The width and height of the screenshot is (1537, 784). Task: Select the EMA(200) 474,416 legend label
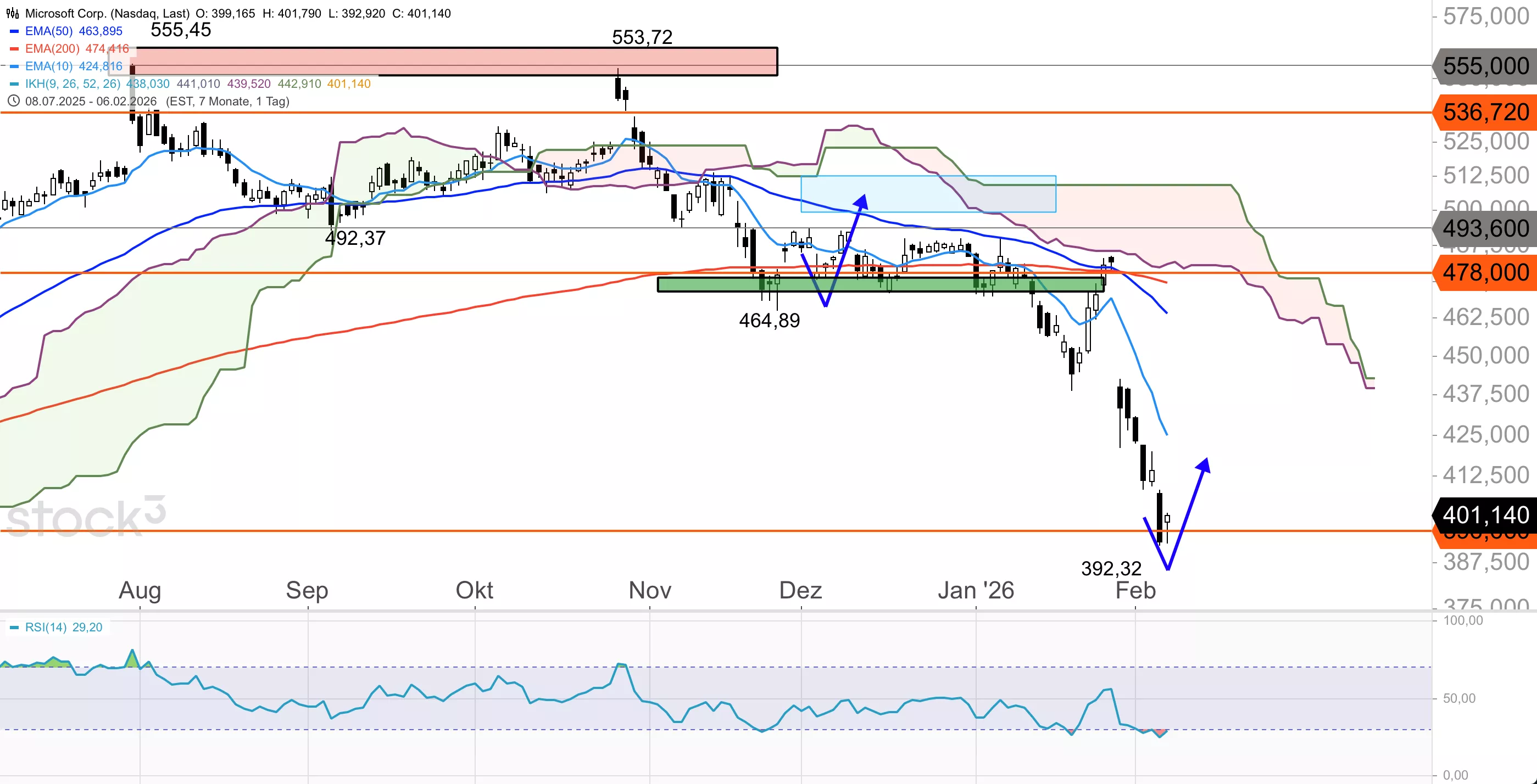coord(76,49)
